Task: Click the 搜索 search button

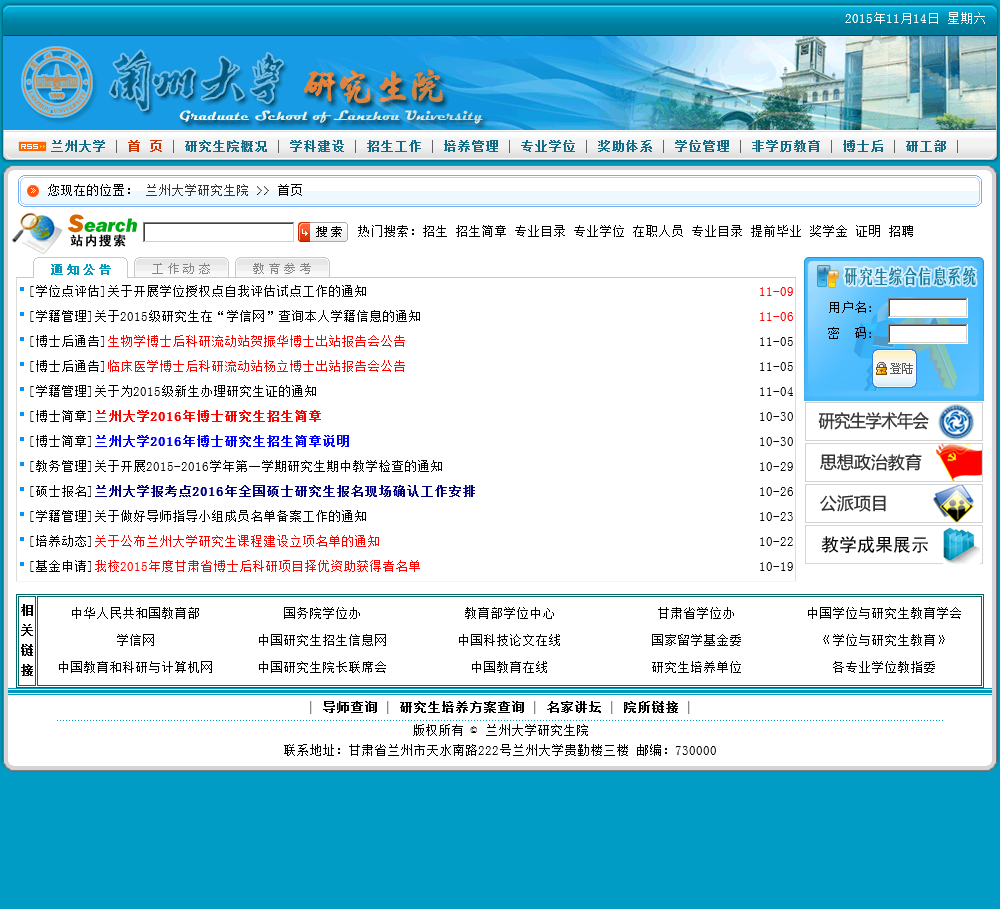Action: point(323,232)
